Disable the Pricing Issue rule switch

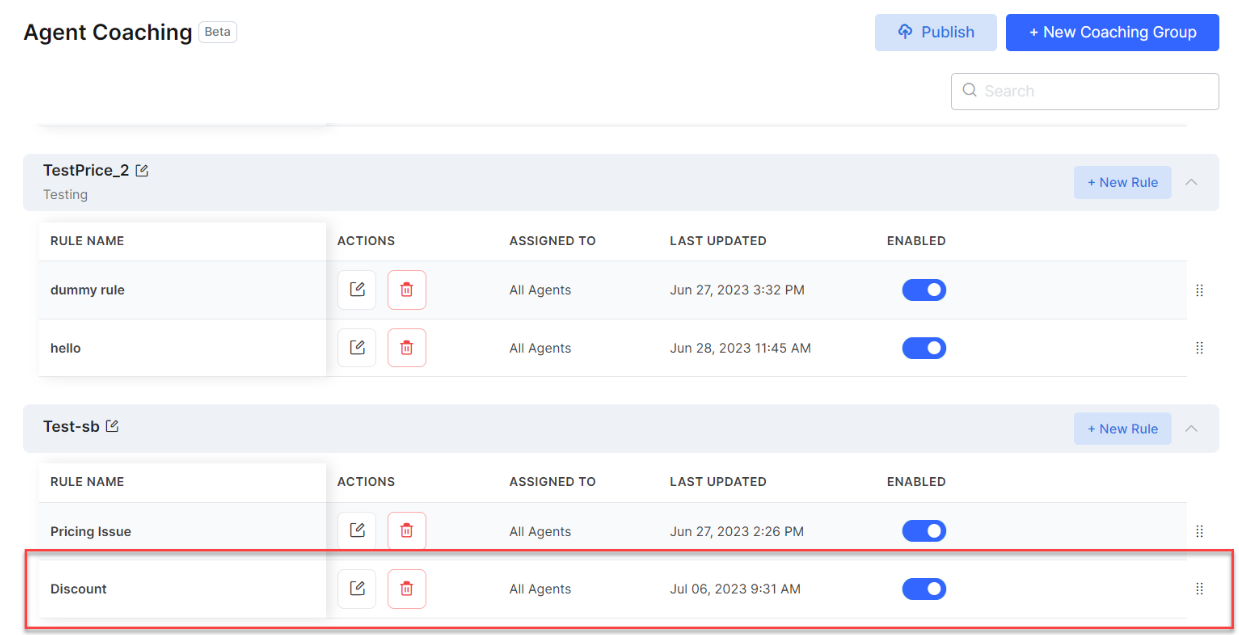pos(924,531)
